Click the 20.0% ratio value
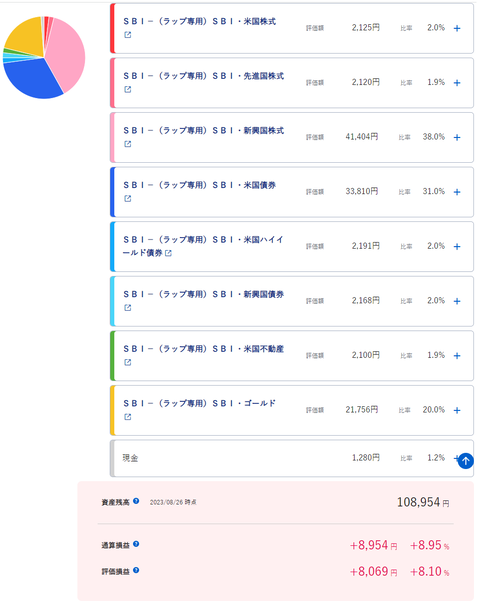This screenshot has width=480, height=607. click(x=434, y=410)
